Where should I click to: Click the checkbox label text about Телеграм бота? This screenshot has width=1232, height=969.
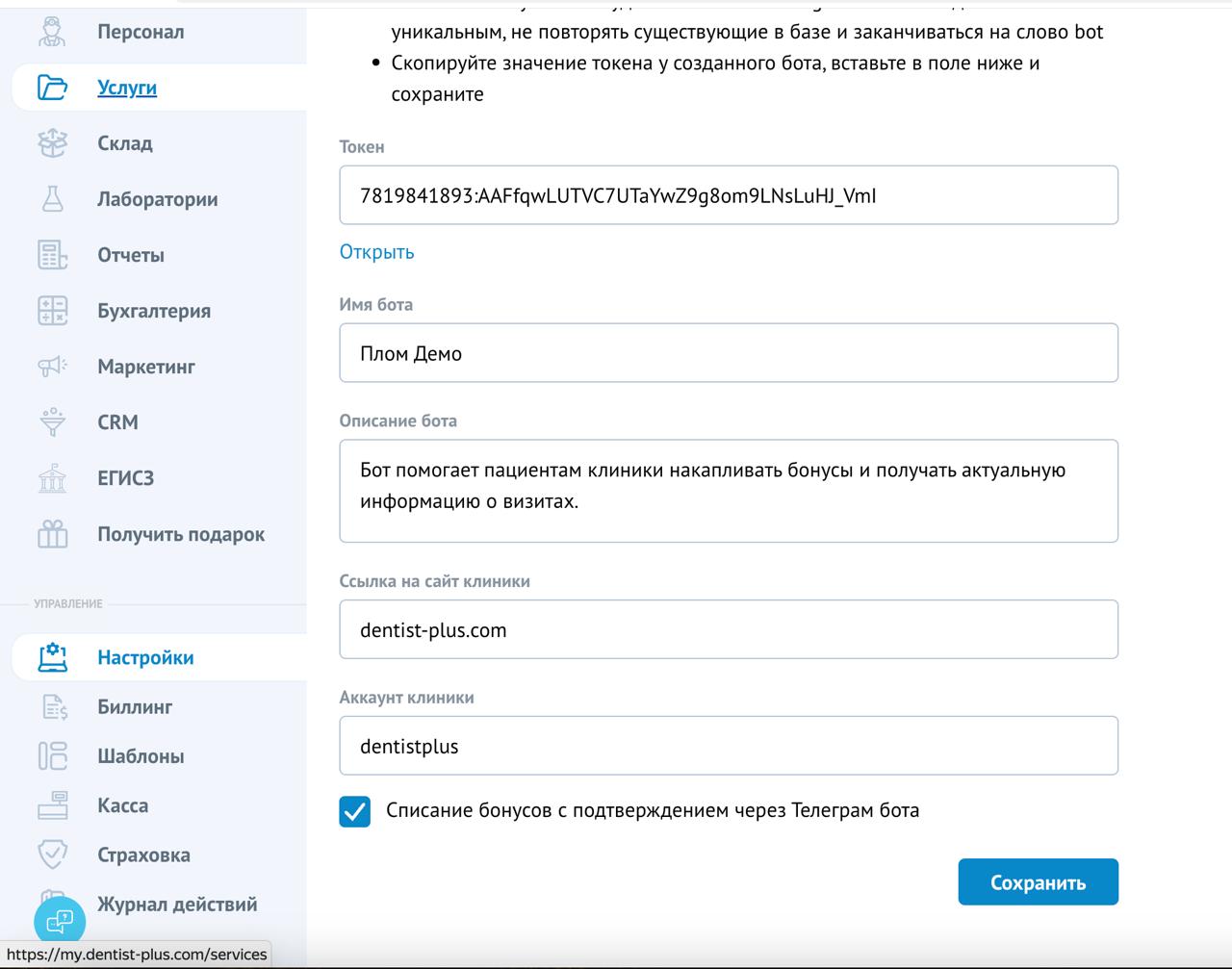click(653, 810)
